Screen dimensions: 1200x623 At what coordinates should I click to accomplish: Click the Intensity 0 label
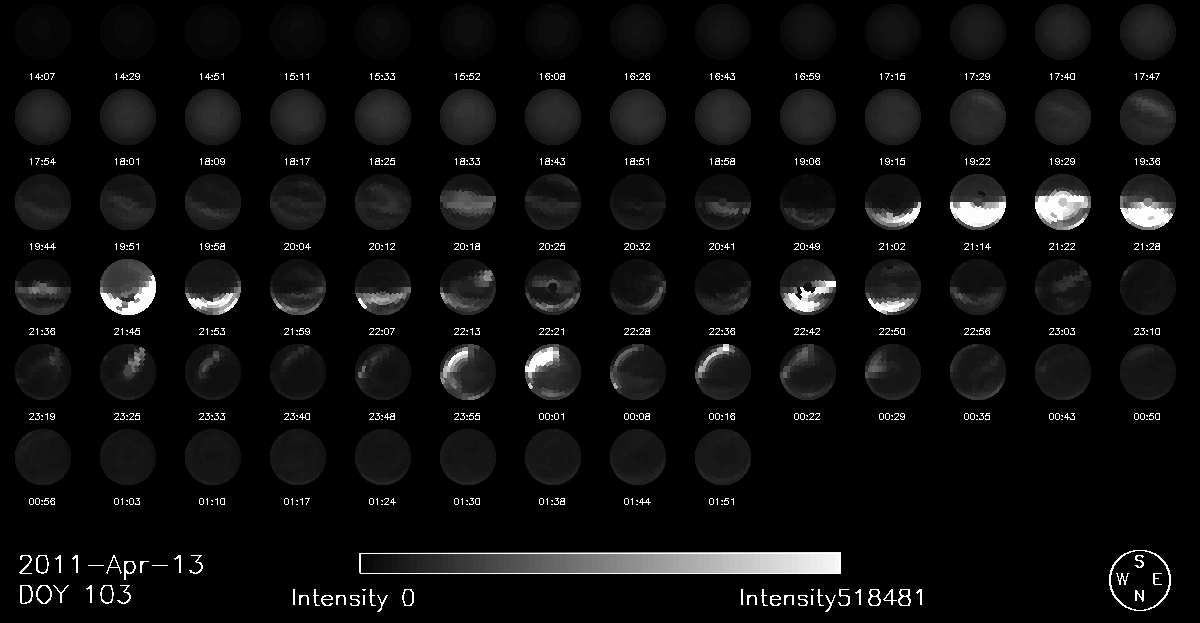tap(353, 598)
